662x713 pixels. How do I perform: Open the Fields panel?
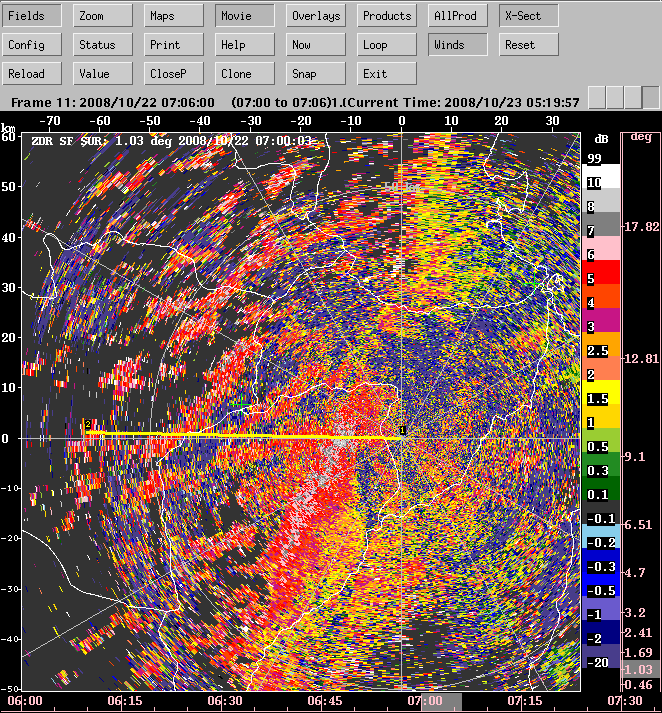[33, 16]
